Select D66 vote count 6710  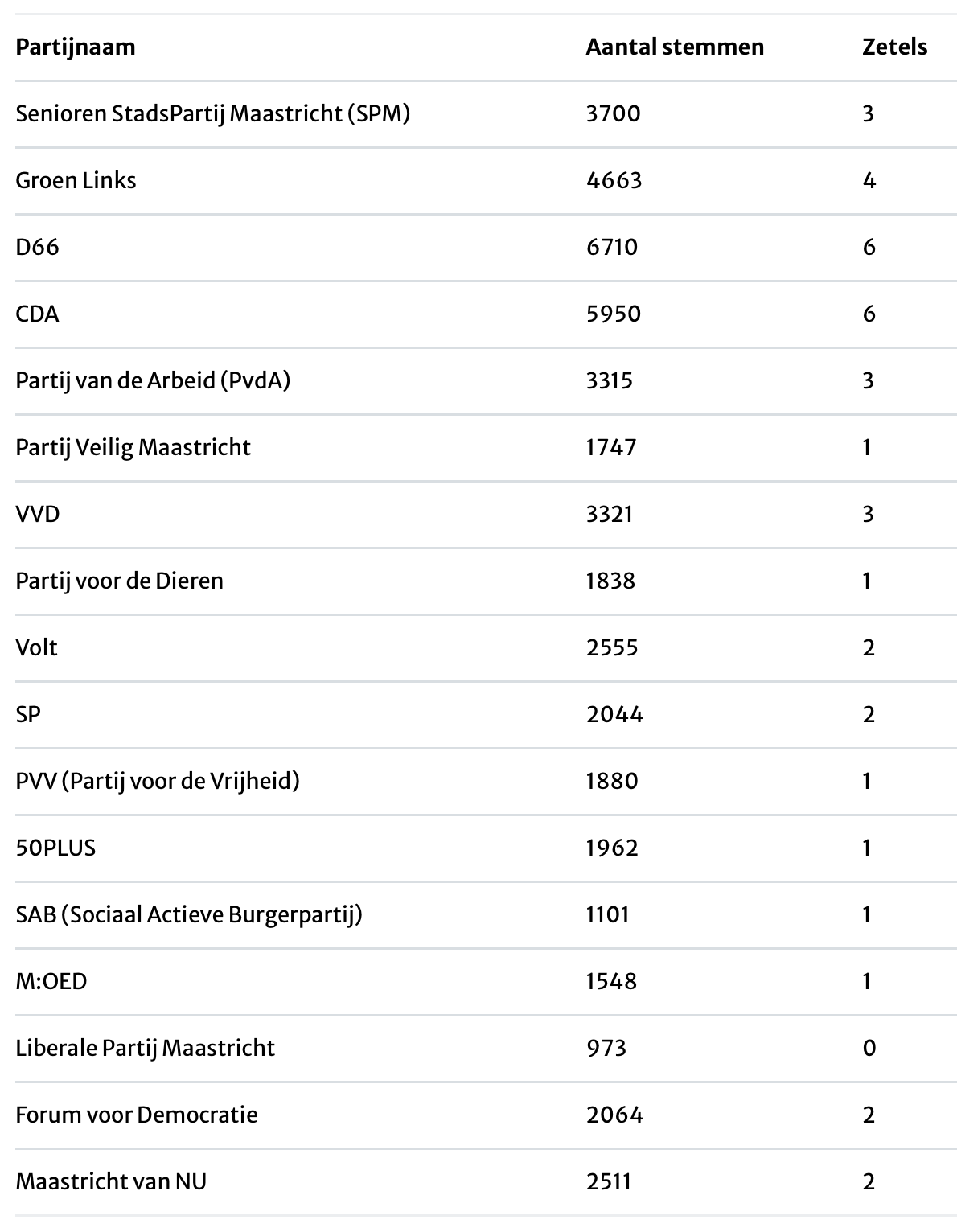pos(611,247)
